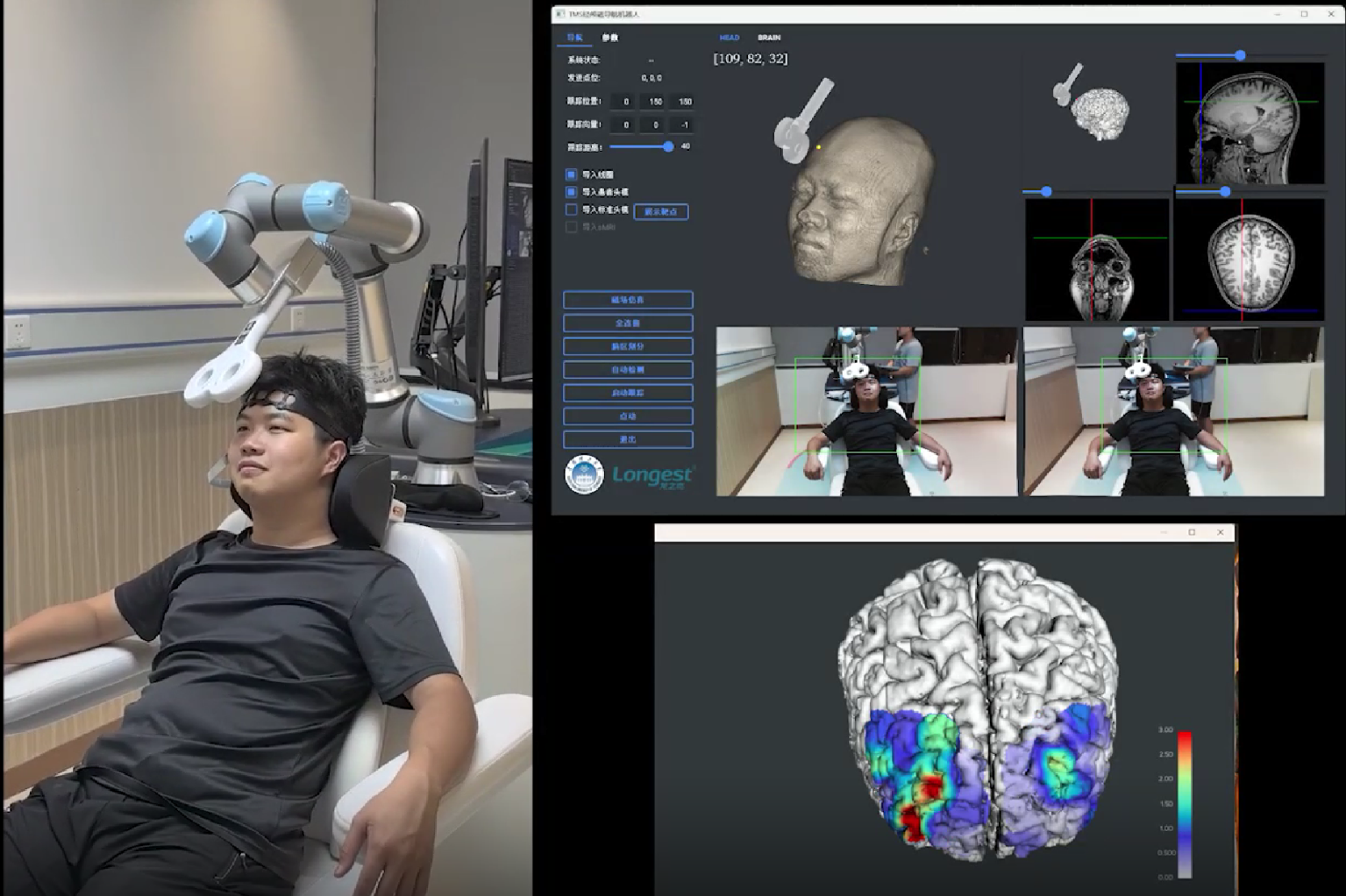Viewport: 1346px width, 896px height.
Task: Click the slider above the sagittal MRI view
Action: coord(1240,55)
